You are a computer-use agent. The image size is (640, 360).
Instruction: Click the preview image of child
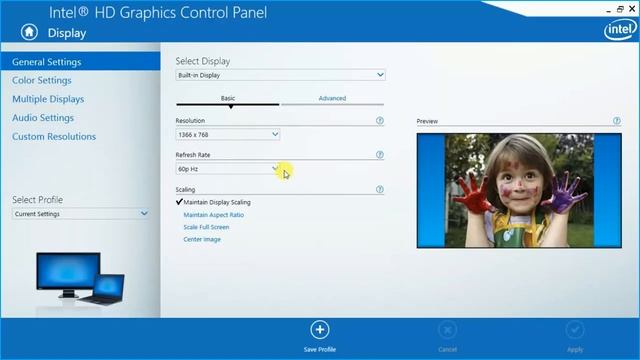[519, 191]
